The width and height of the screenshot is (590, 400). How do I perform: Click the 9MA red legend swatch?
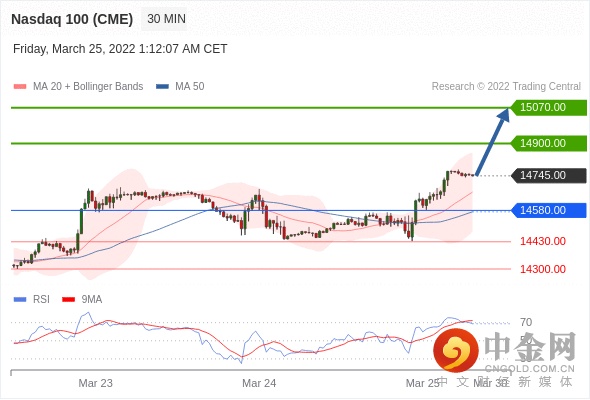click(x=68, y=300)
